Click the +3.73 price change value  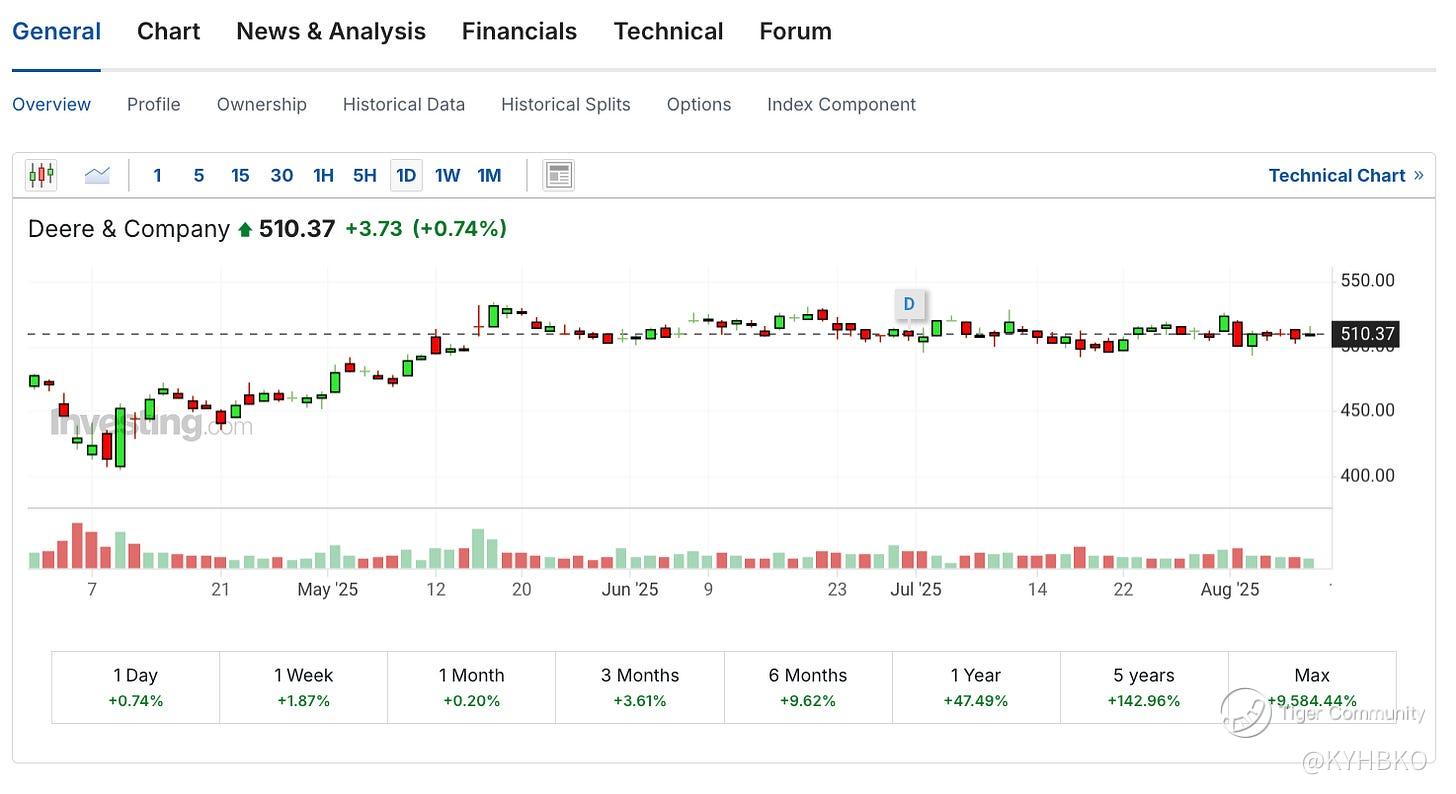pos(374,229)
